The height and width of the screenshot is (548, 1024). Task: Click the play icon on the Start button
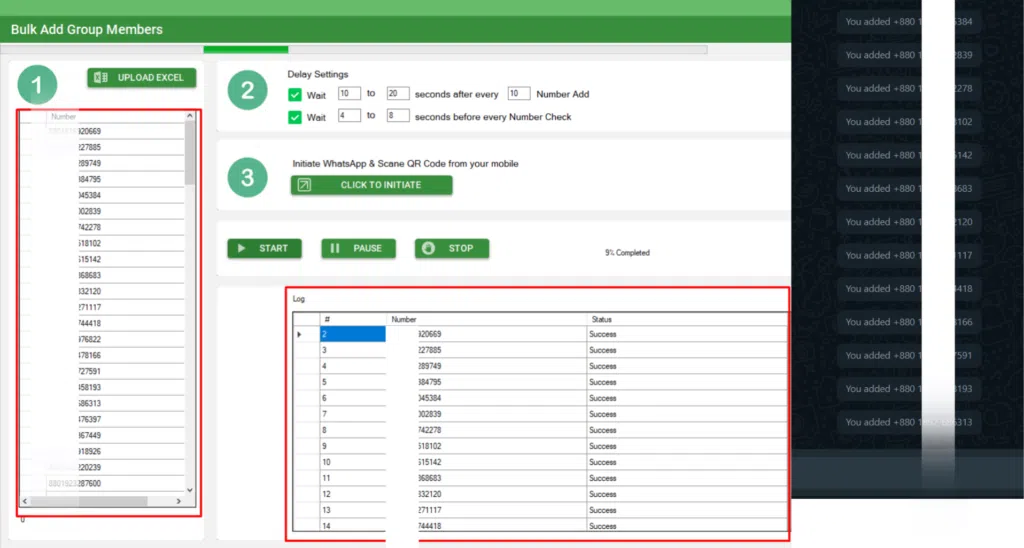(242, 248)
